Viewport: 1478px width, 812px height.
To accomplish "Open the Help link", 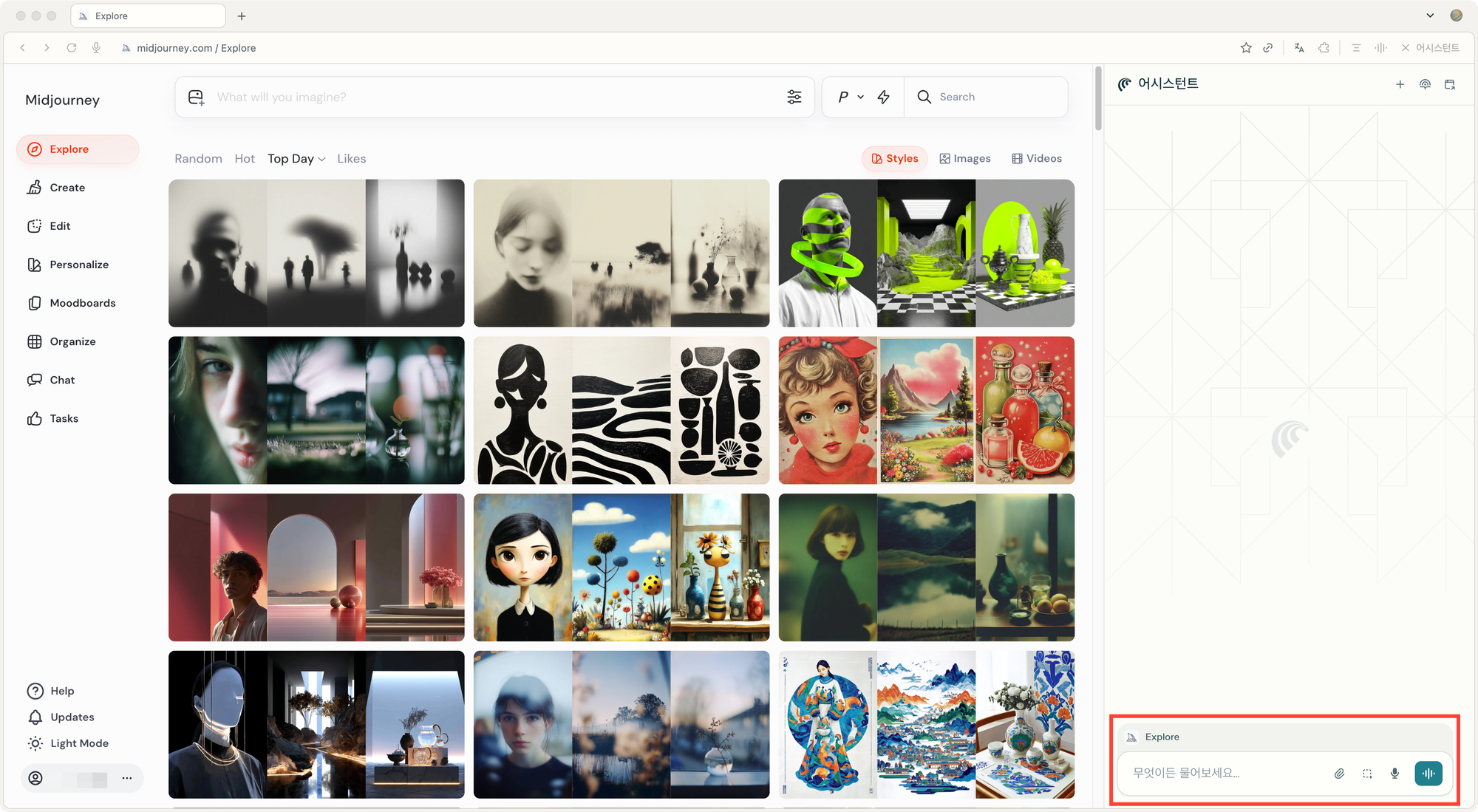I will pyautogui.click(x=62, y=691).
